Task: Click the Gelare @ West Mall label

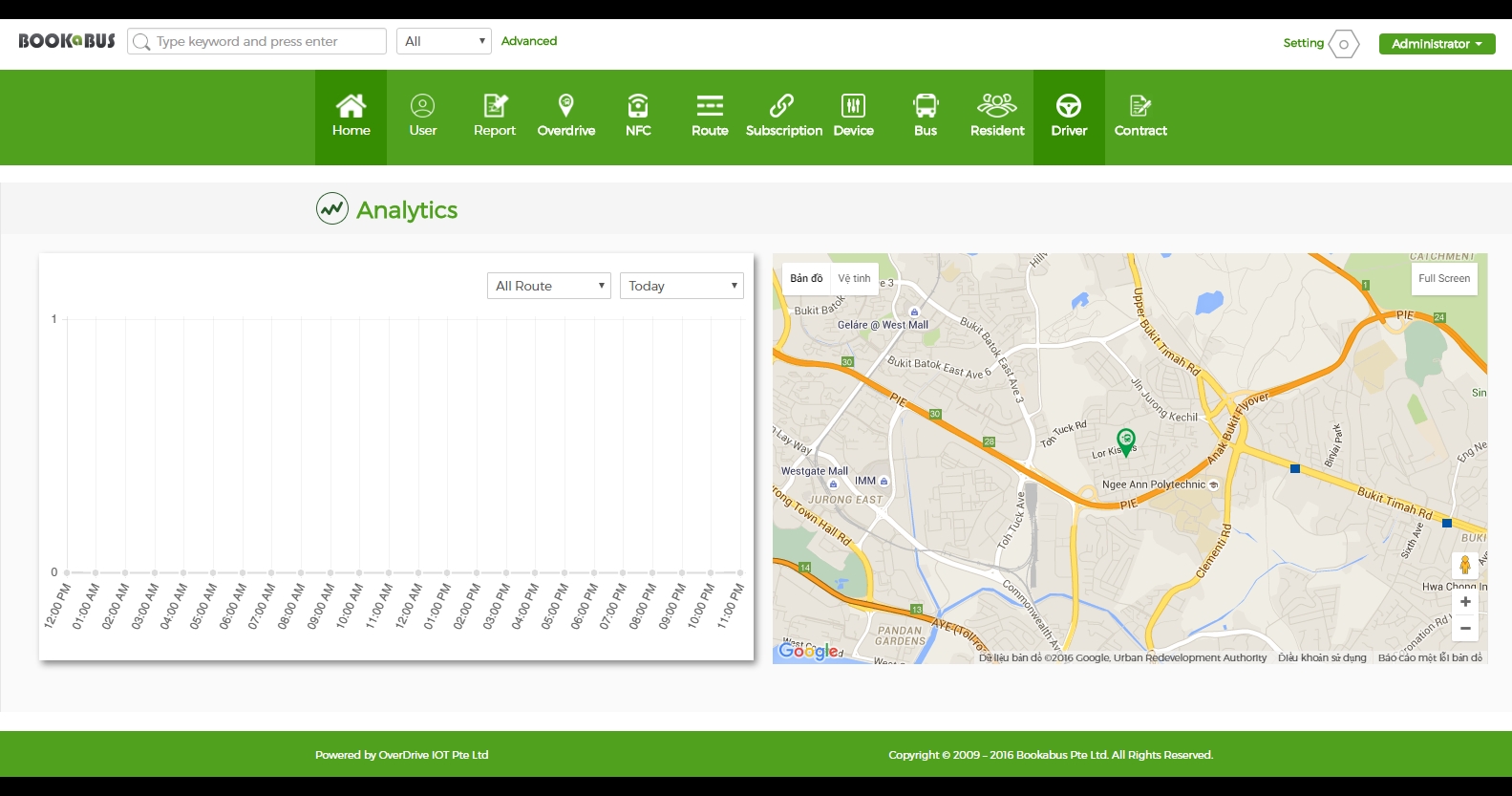Action: pos(883,325)
